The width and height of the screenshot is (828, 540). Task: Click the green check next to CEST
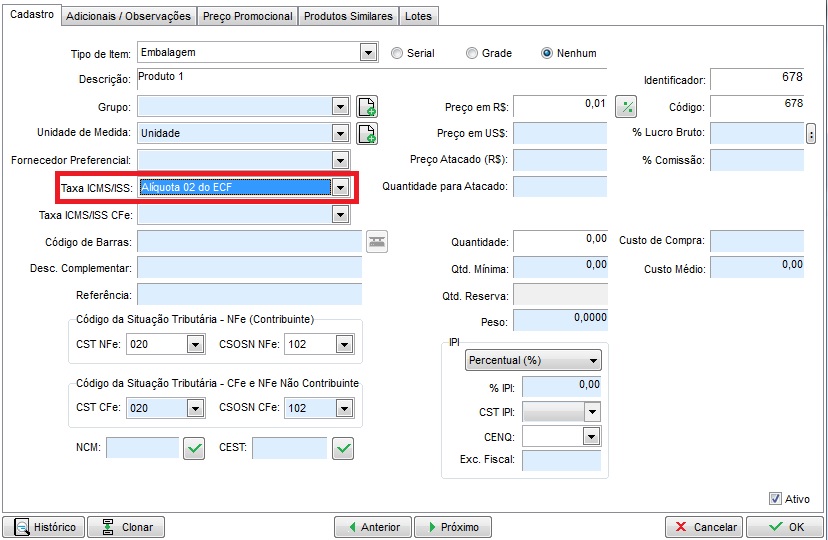click(x=343, y=449)
